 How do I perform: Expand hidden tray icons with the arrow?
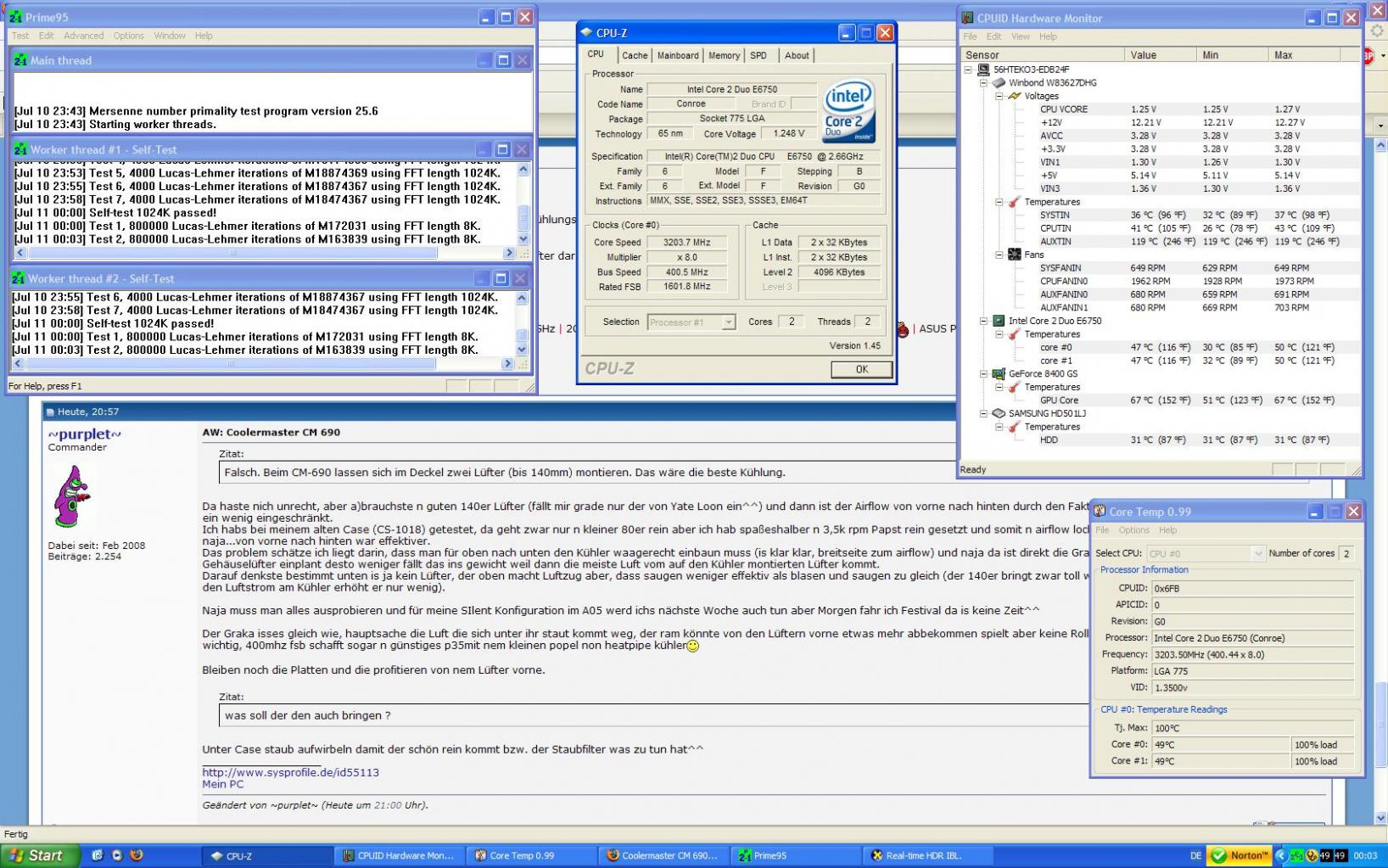click(x=1280, y=855)
